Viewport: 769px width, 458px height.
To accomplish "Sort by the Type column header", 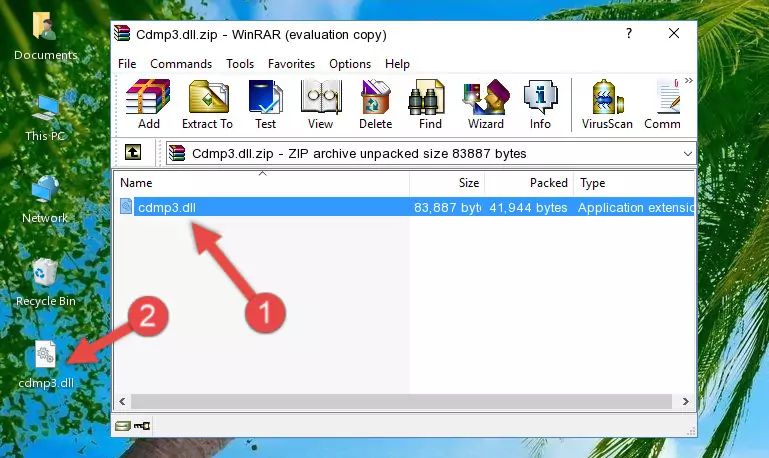I will tap(634, 183).
